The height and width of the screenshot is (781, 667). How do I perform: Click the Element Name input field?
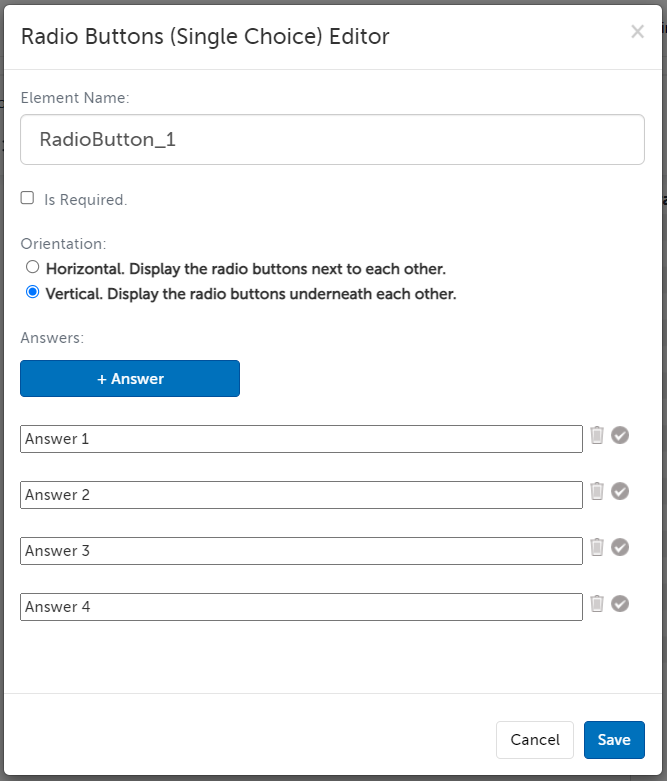point(332,140)
